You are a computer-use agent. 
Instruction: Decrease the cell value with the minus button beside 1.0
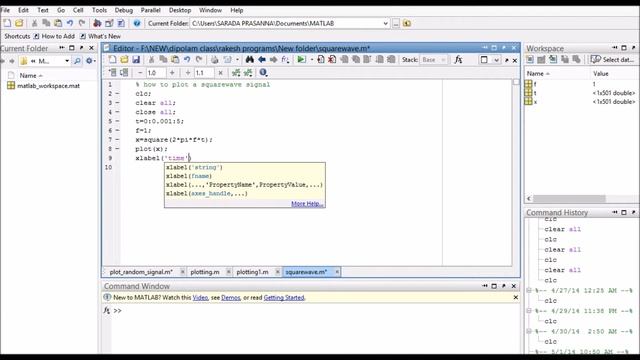140,73
